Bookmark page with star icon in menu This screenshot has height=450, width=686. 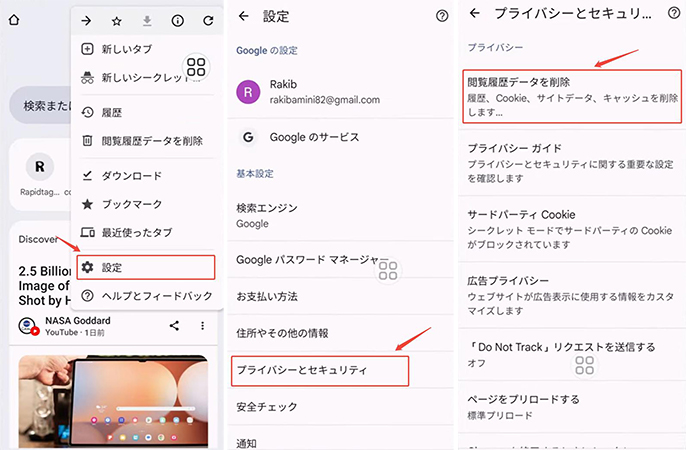pos(116,21)
